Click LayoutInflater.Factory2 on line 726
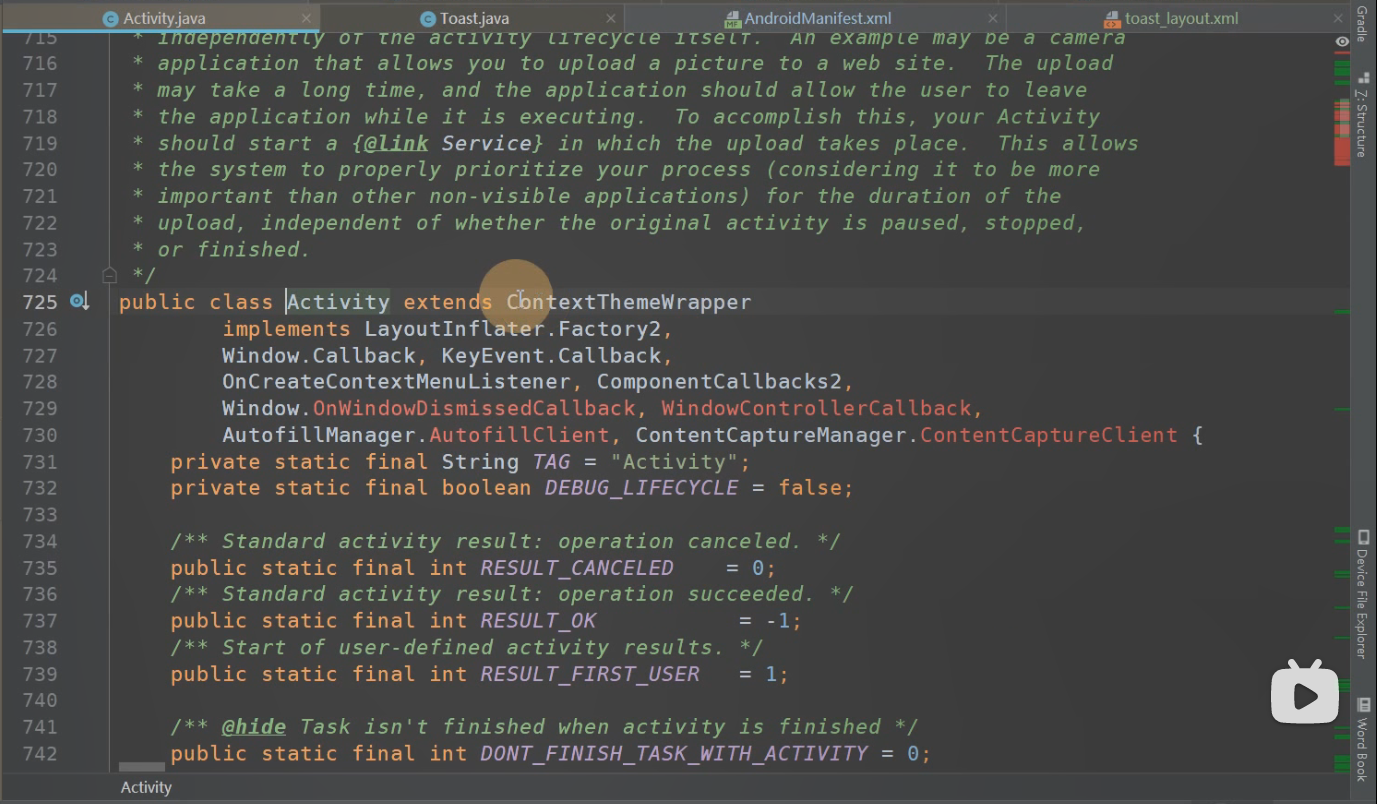Viewport: 1377px width, 804px height. click(513, 329)
